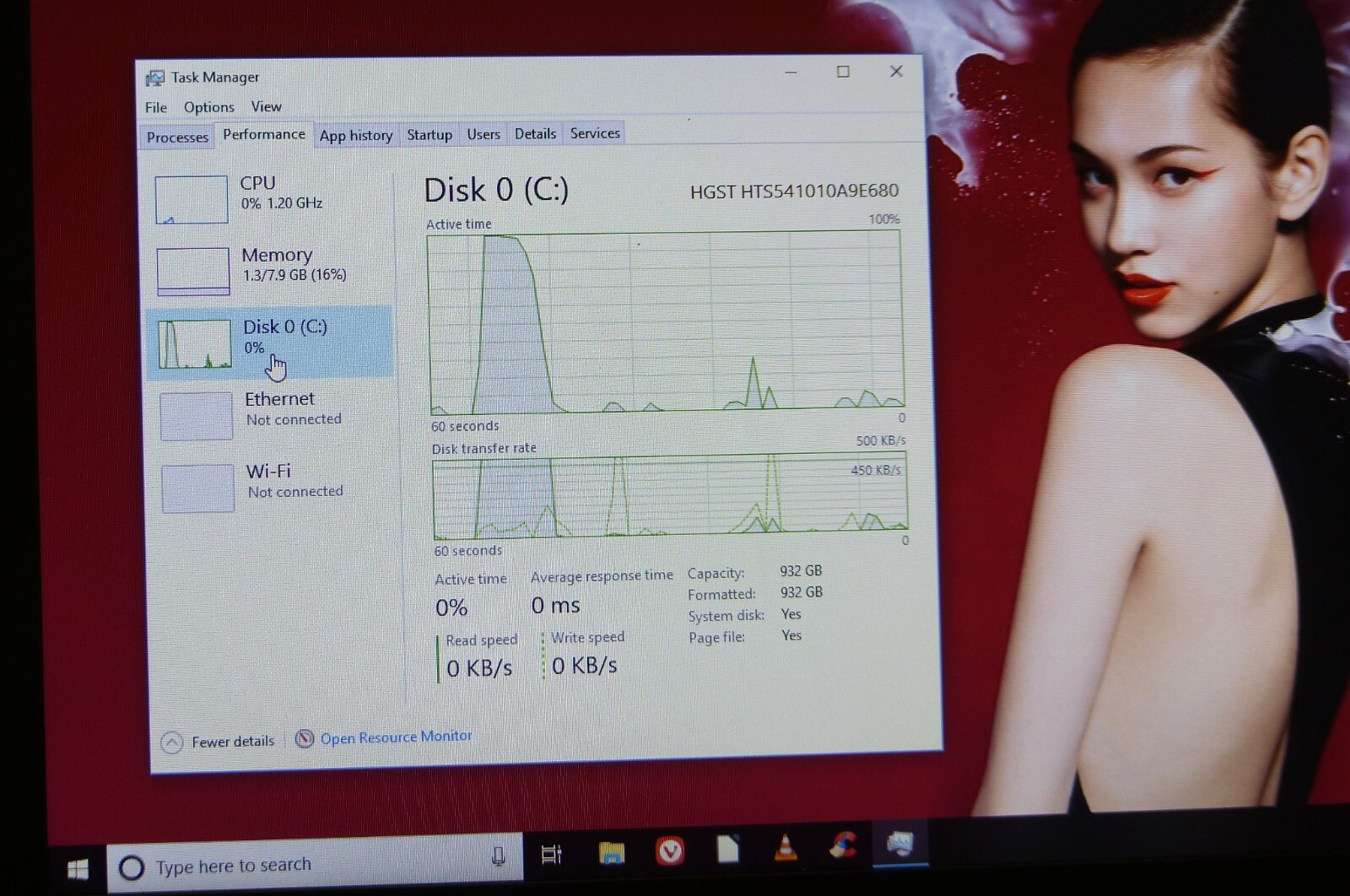Click the Task Manager title bar icon

pyautogui.click(x=154, y=78)
